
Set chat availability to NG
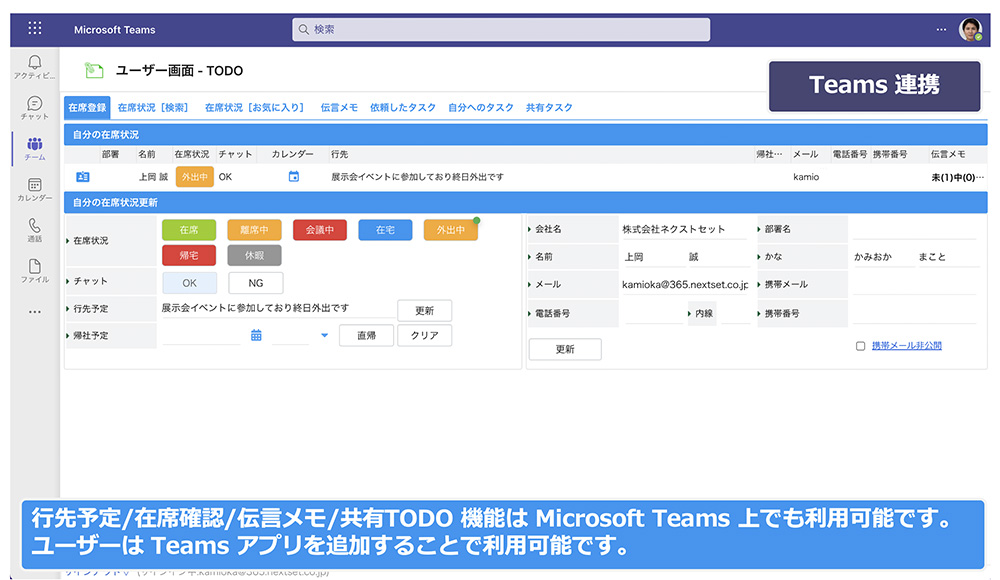point(256,283)
